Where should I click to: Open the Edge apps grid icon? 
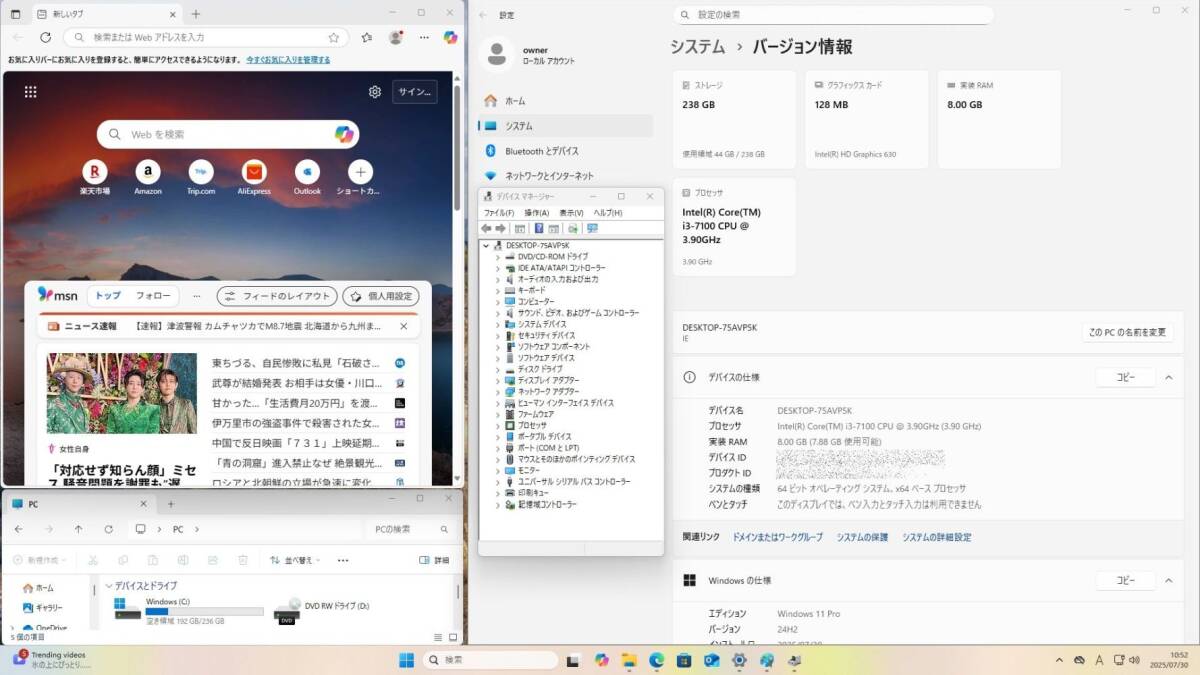click(x=31, y=92)
